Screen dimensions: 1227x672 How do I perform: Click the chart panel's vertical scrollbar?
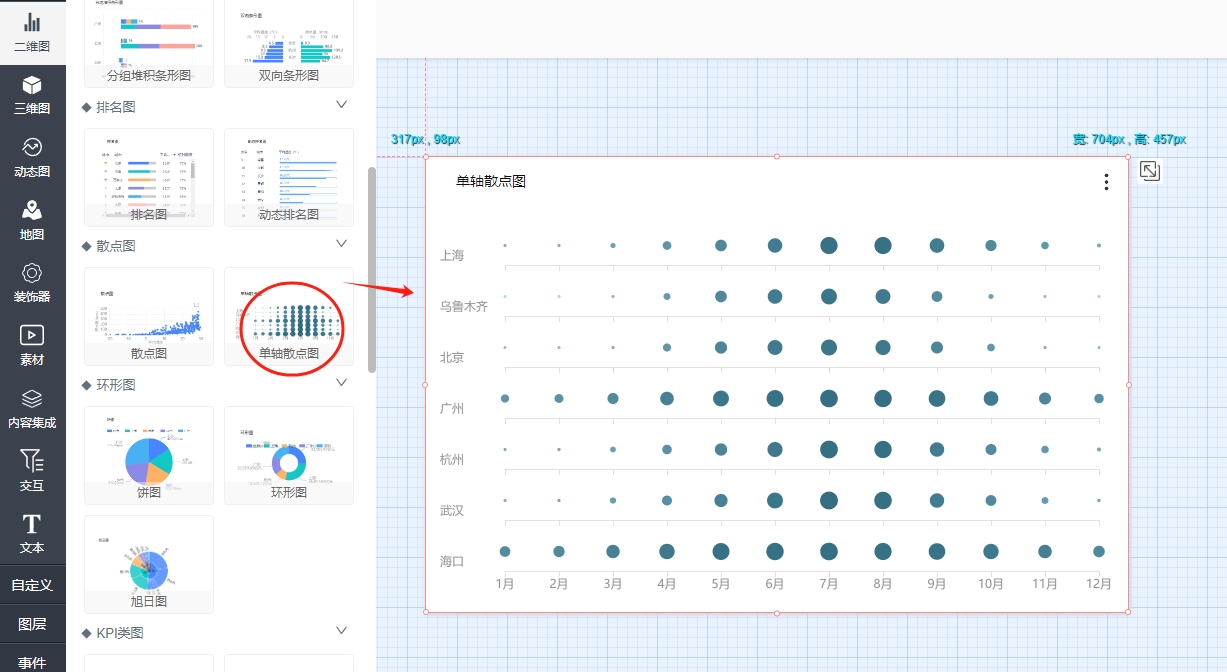click(372, 270)
